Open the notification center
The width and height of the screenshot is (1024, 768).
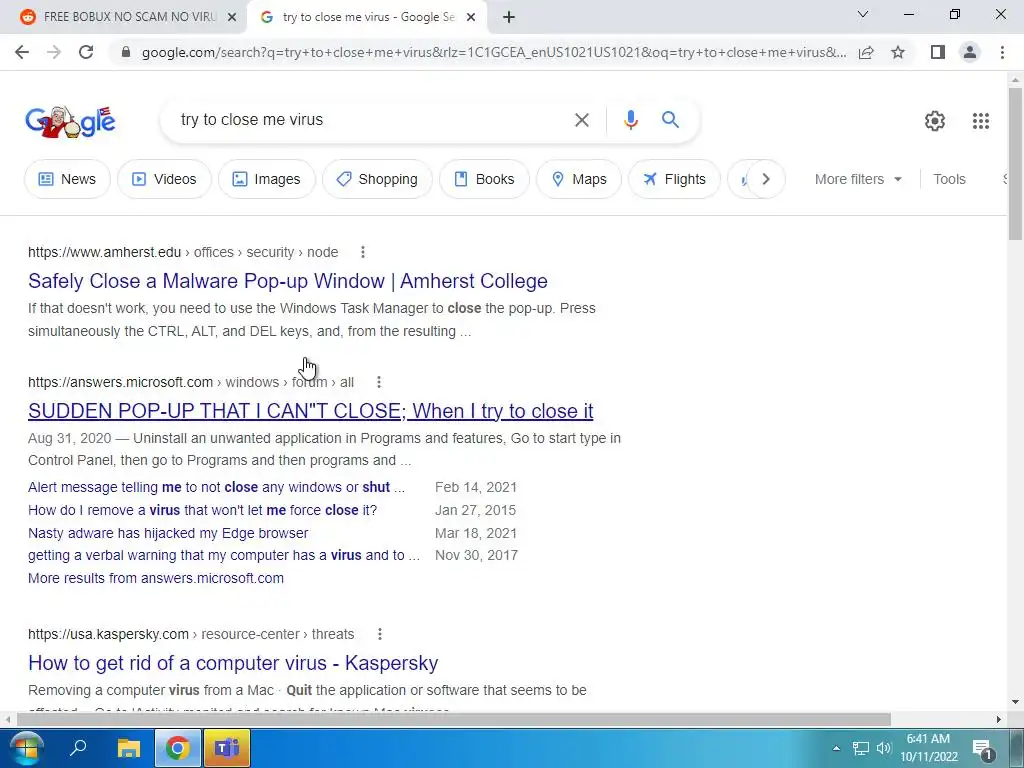click(x=982, y=750)
